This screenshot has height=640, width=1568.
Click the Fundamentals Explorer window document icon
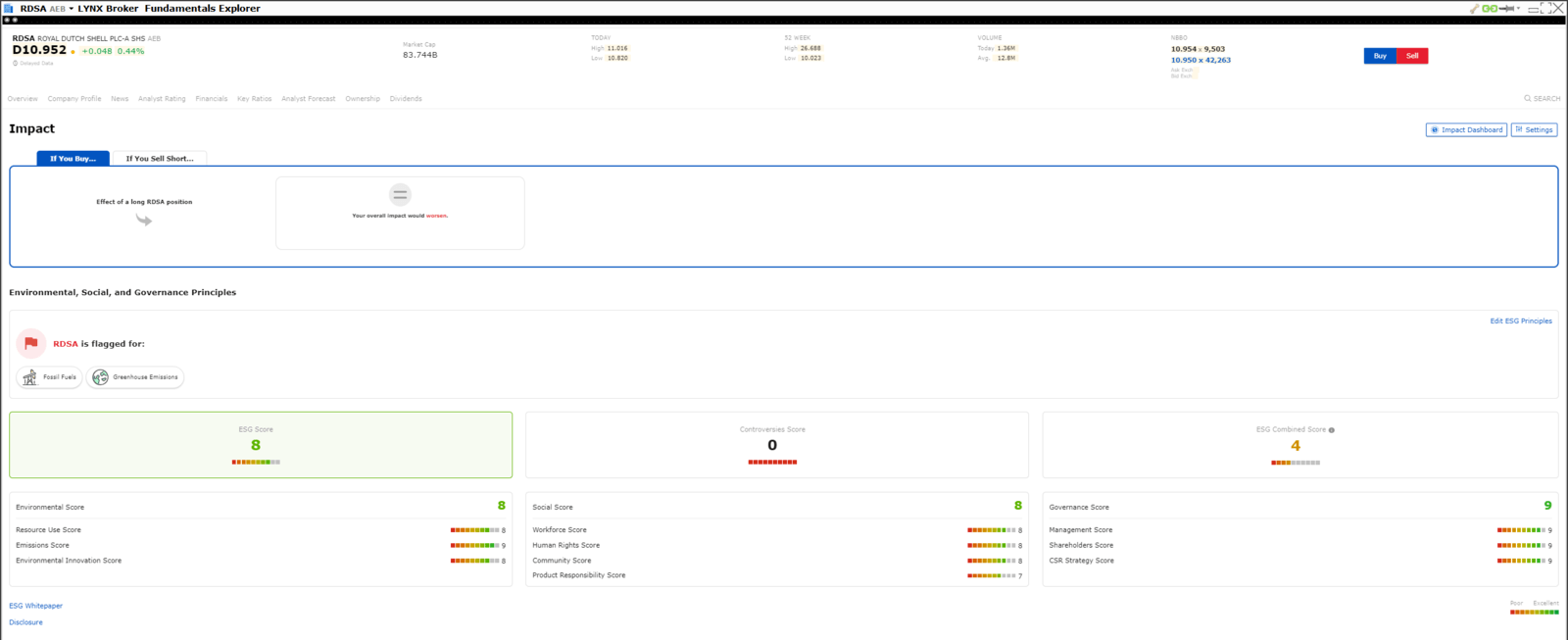tap(8, 8)
